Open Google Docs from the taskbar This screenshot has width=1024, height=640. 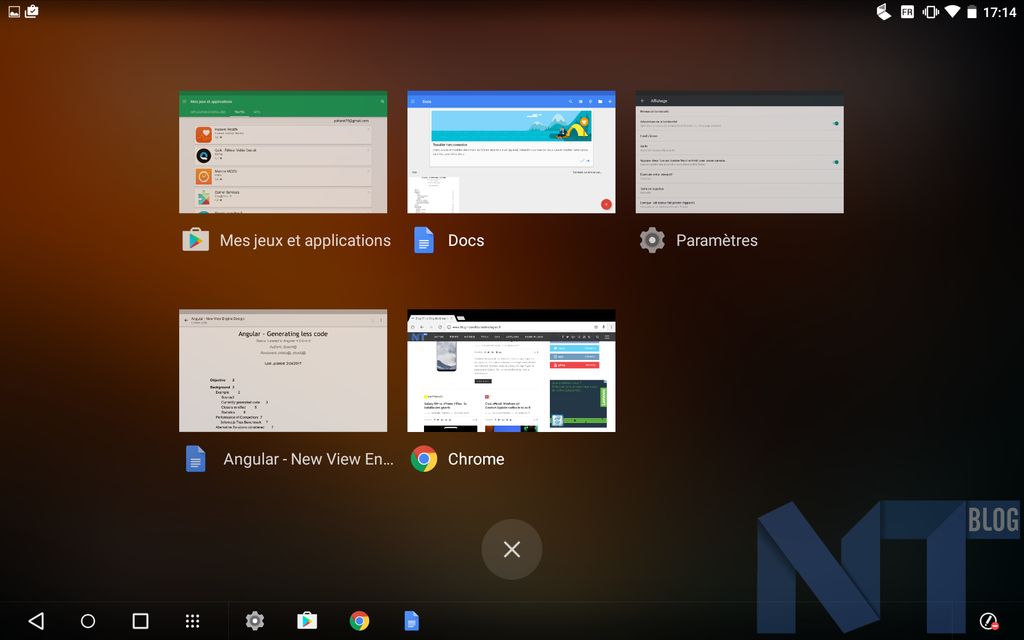[411, 621]
